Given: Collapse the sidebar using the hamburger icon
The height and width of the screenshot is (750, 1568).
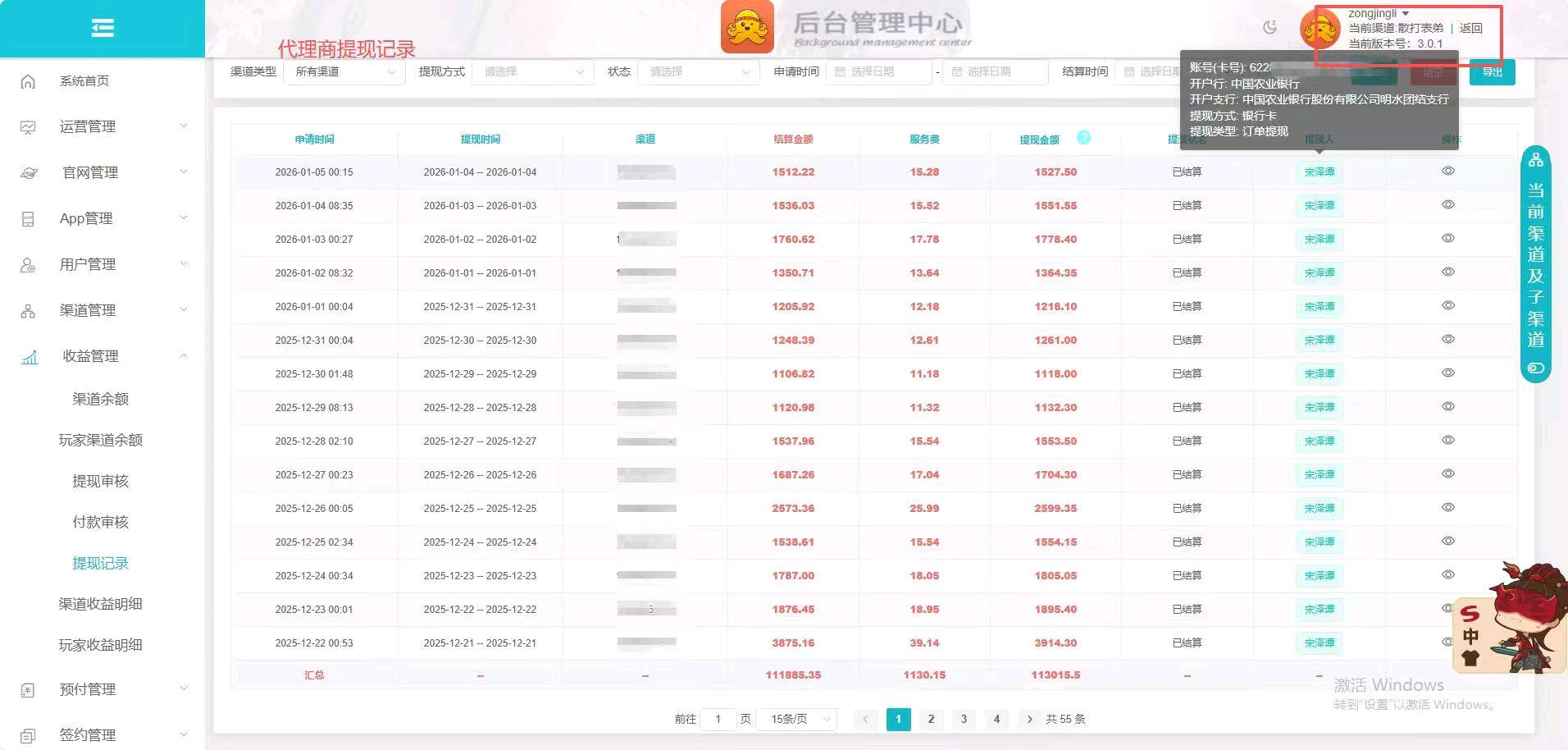Looking at the screenshot, I should [x=103, y=27].
